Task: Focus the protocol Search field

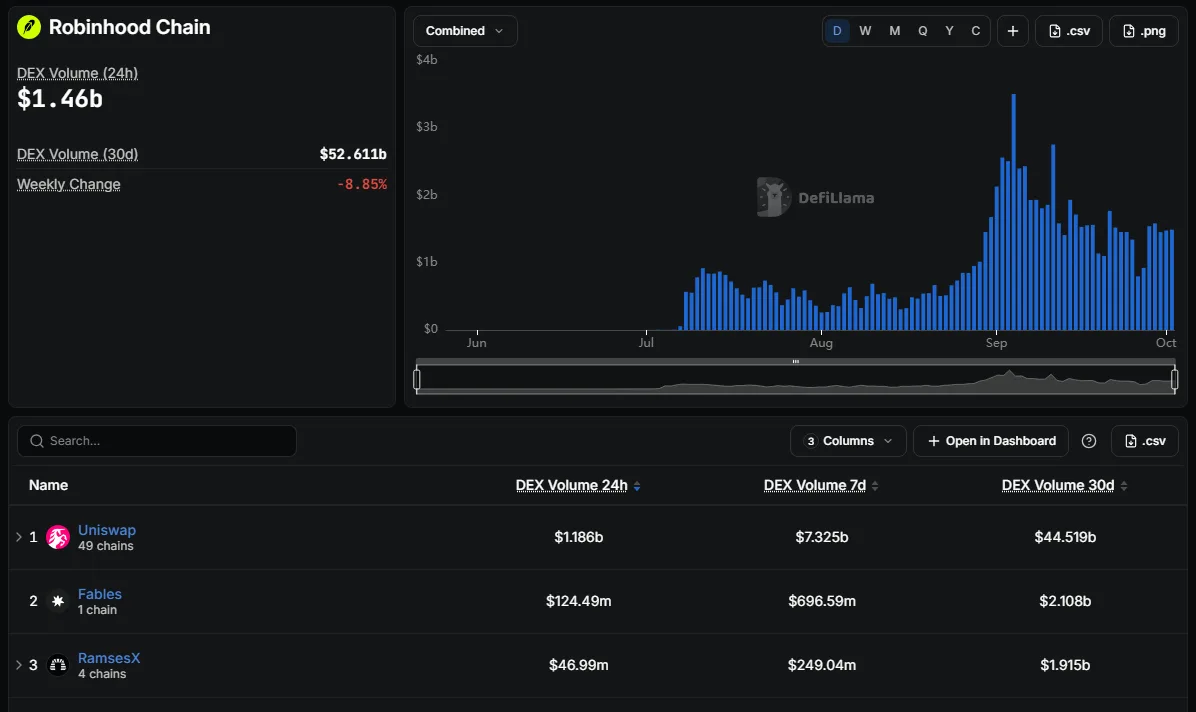Action: 157,441
